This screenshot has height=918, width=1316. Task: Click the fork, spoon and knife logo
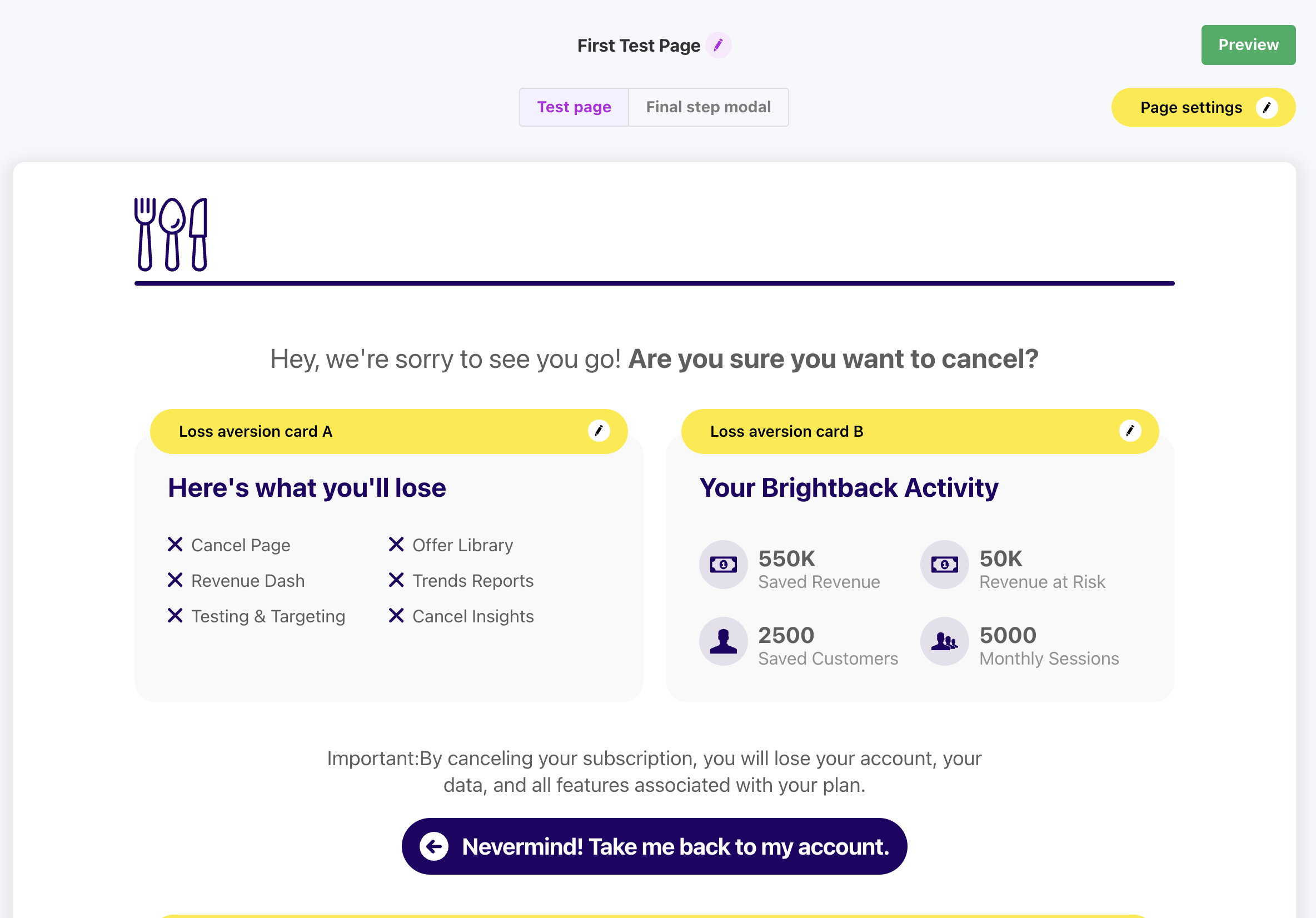171,235
